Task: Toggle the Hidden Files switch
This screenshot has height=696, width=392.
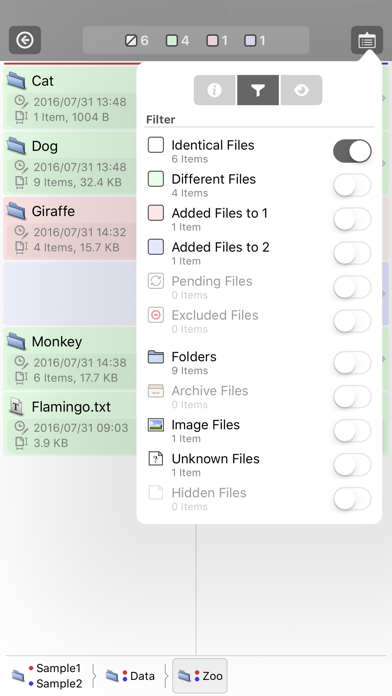Action: (x=352, y=499)
